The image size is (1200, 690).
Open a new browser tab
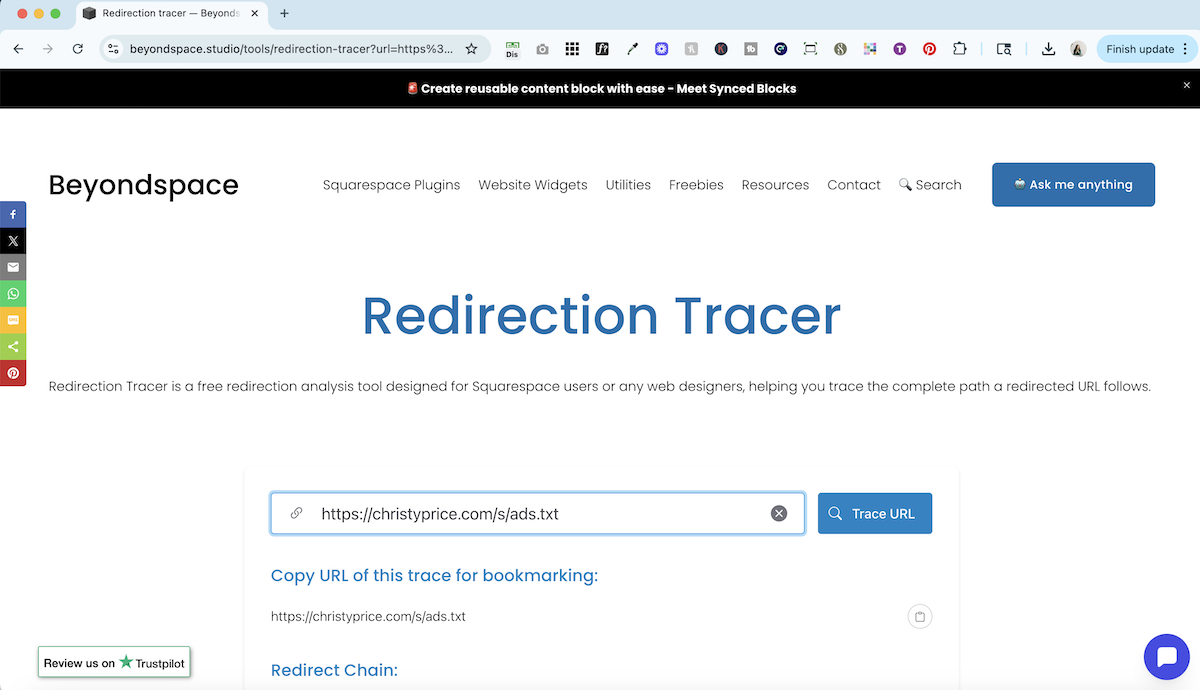click(284, 14)
